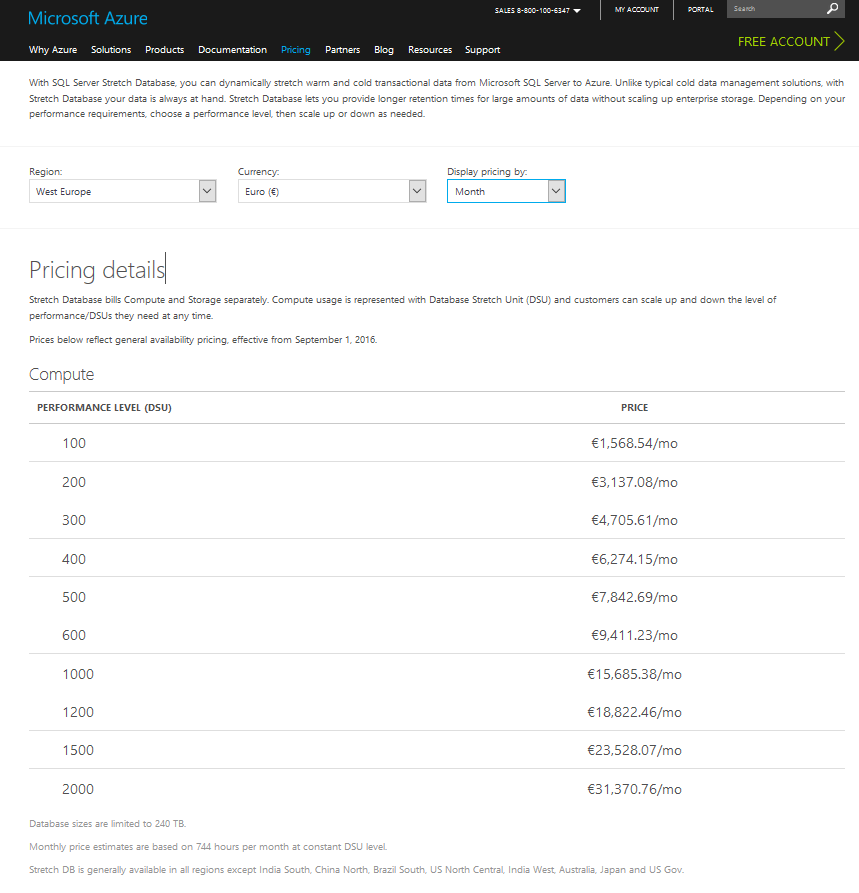Open the sales phone number dropdown arrow

(x=577, y=10)
